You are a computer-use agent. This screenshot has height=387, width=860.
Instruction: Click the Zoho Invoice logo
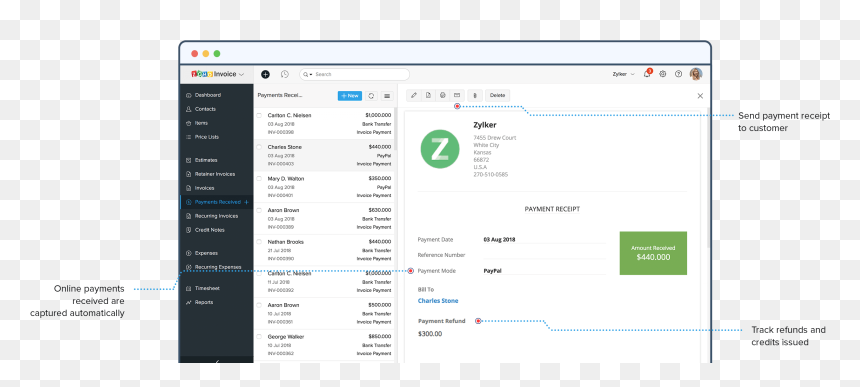[213, 74]
